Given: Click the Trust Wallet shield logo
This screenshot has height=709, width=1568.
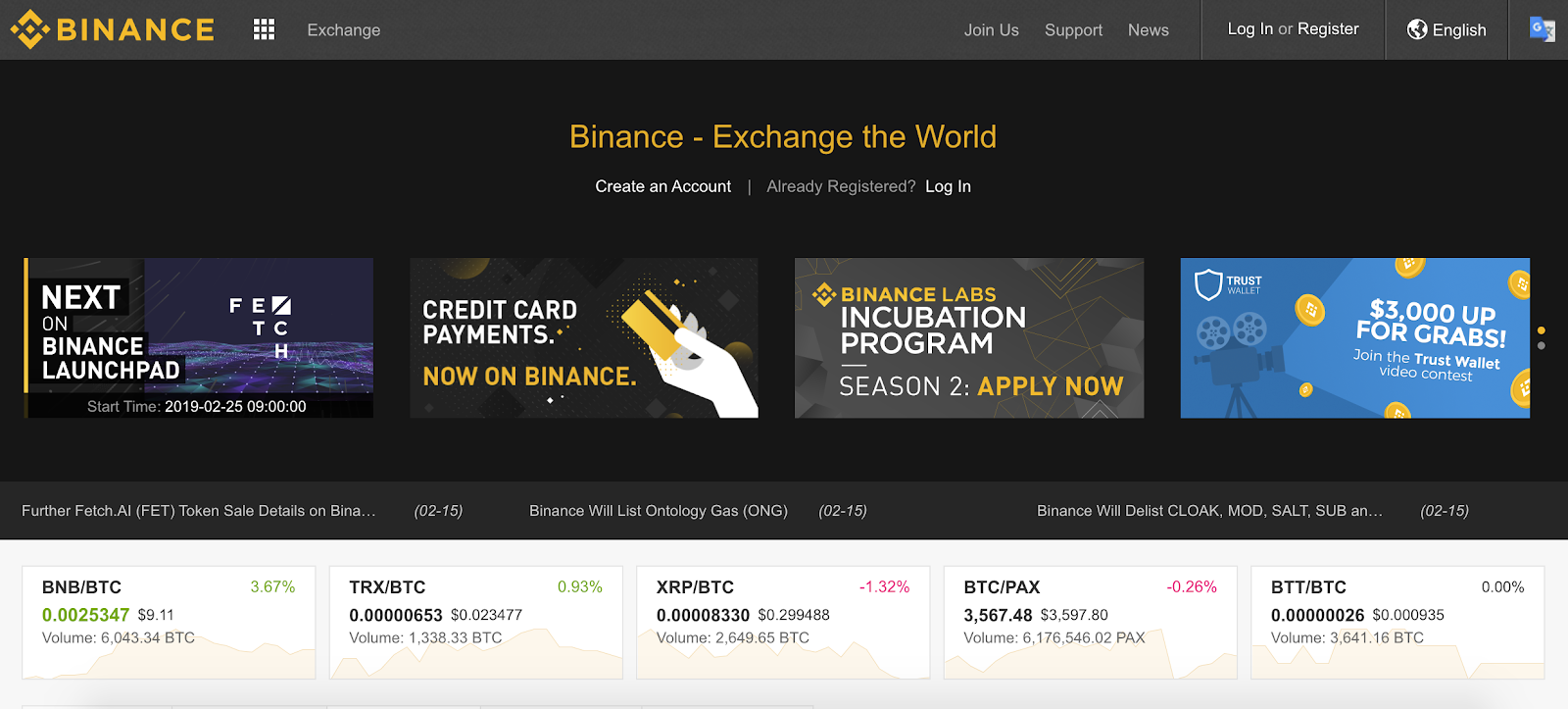Looking at the screenshot, I should 1208,284.
